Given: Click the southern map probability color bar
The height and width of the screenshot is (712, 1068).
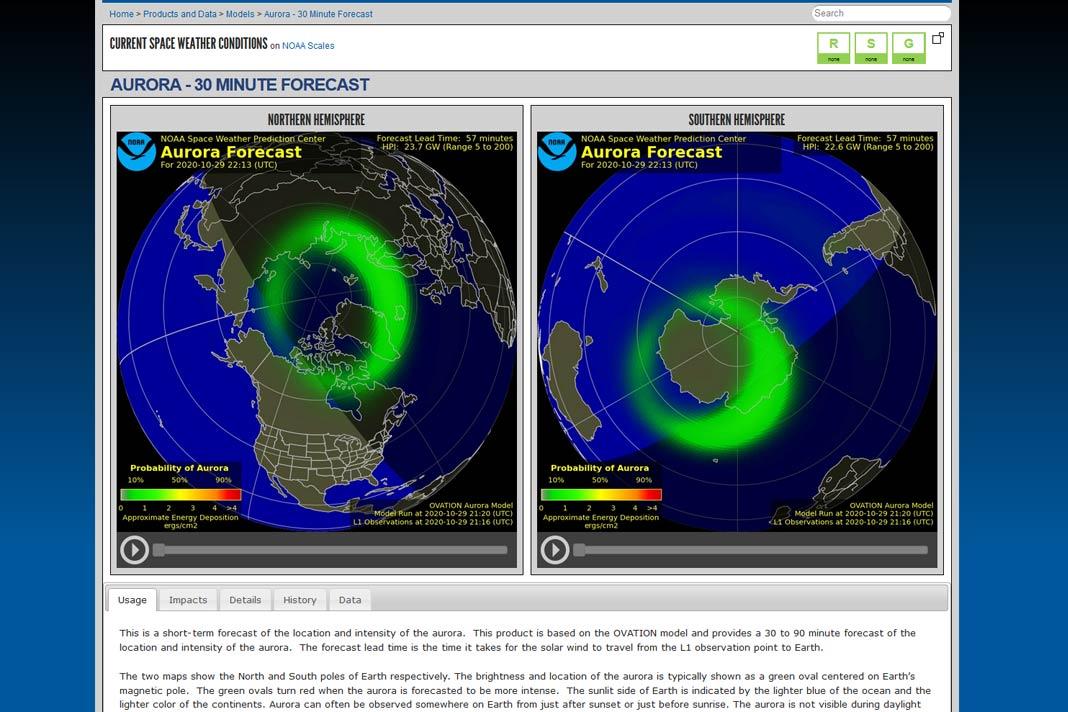Looking at the screenshot, I should coord(601,495).
